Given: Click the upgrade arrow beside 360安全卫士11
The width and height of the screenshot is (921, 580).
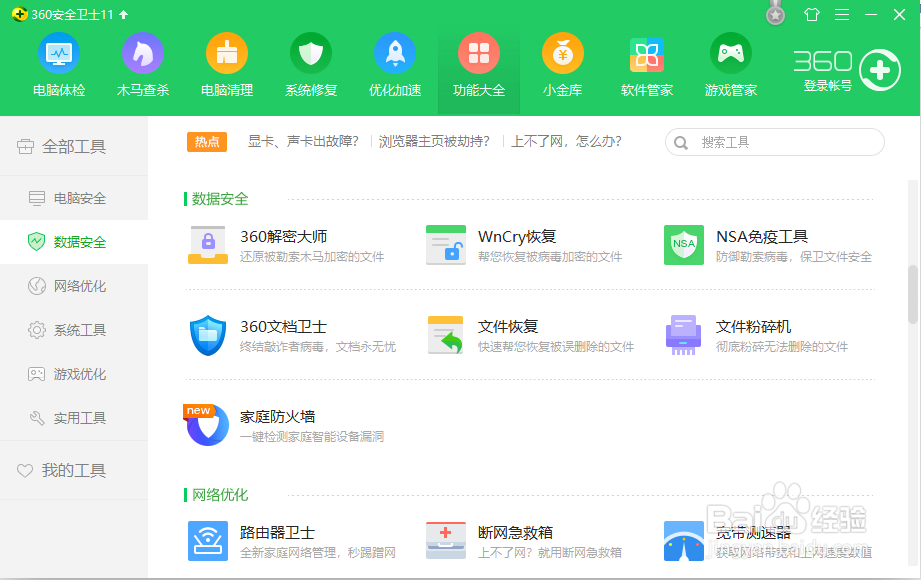Looking at the screenshot, I should tap(123, 15).
